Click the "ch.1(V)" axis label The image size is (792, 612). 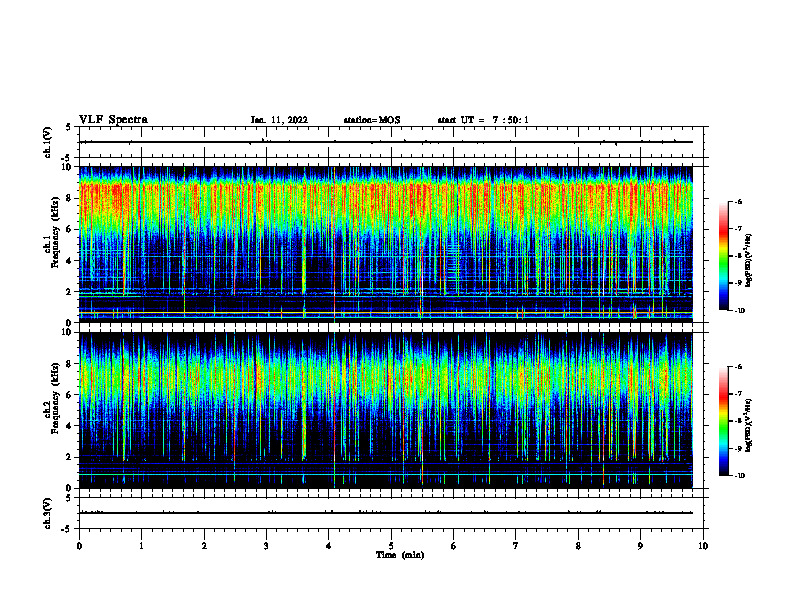[x=48, y=142]
